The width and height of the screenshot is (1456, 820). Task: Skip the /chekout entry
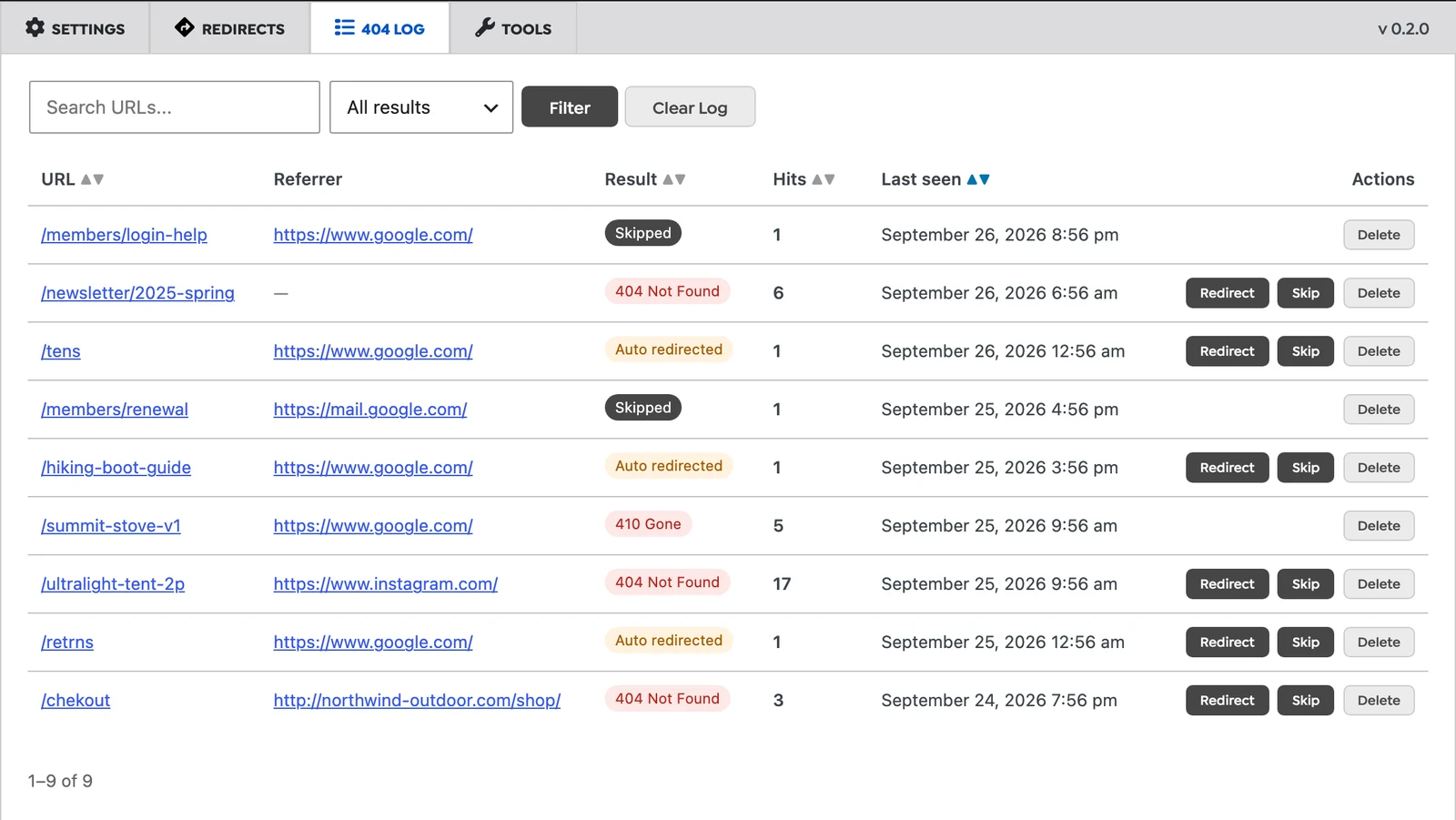coord(1305,701)
